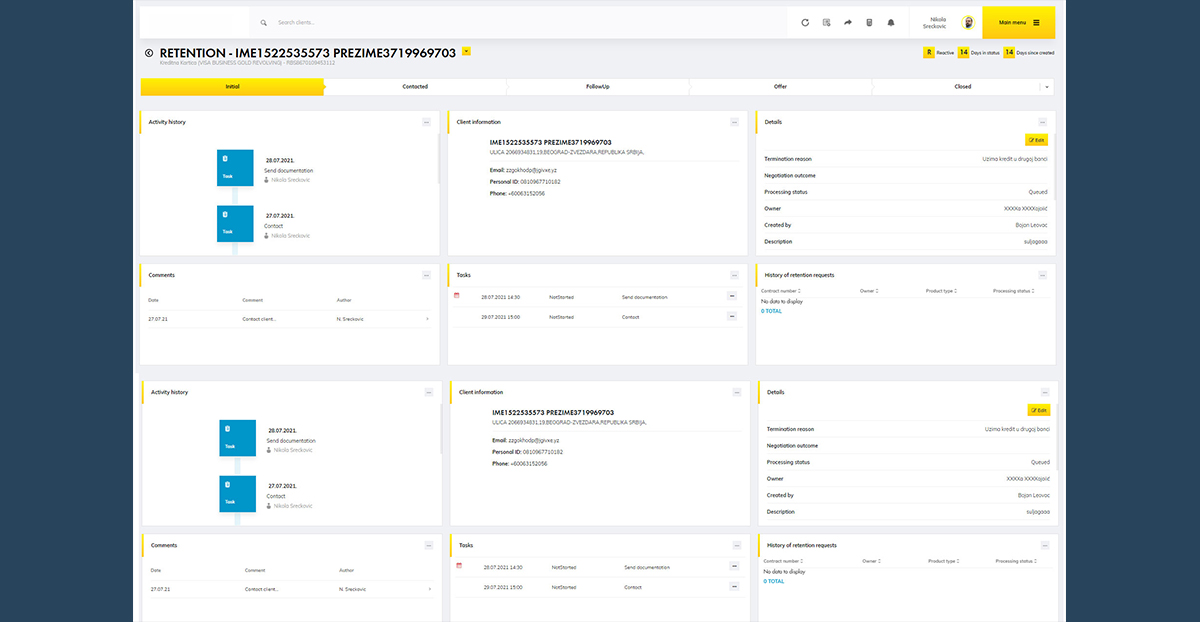Click the upper Activity history panel scrollbar
1200x622 pixels.
pyautogui.click(x=438, y=160)
